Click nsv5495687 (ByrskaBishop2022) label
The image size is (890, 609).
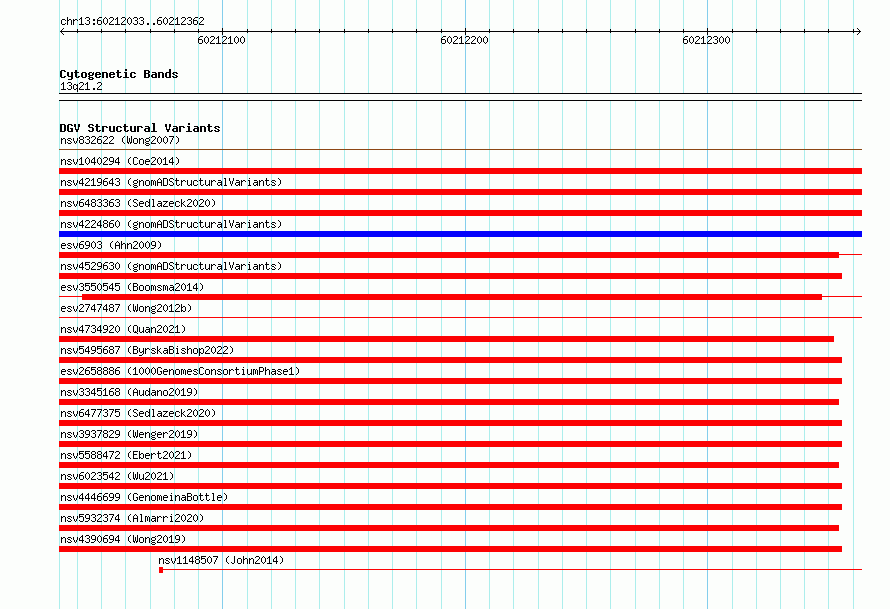point(147,350)
